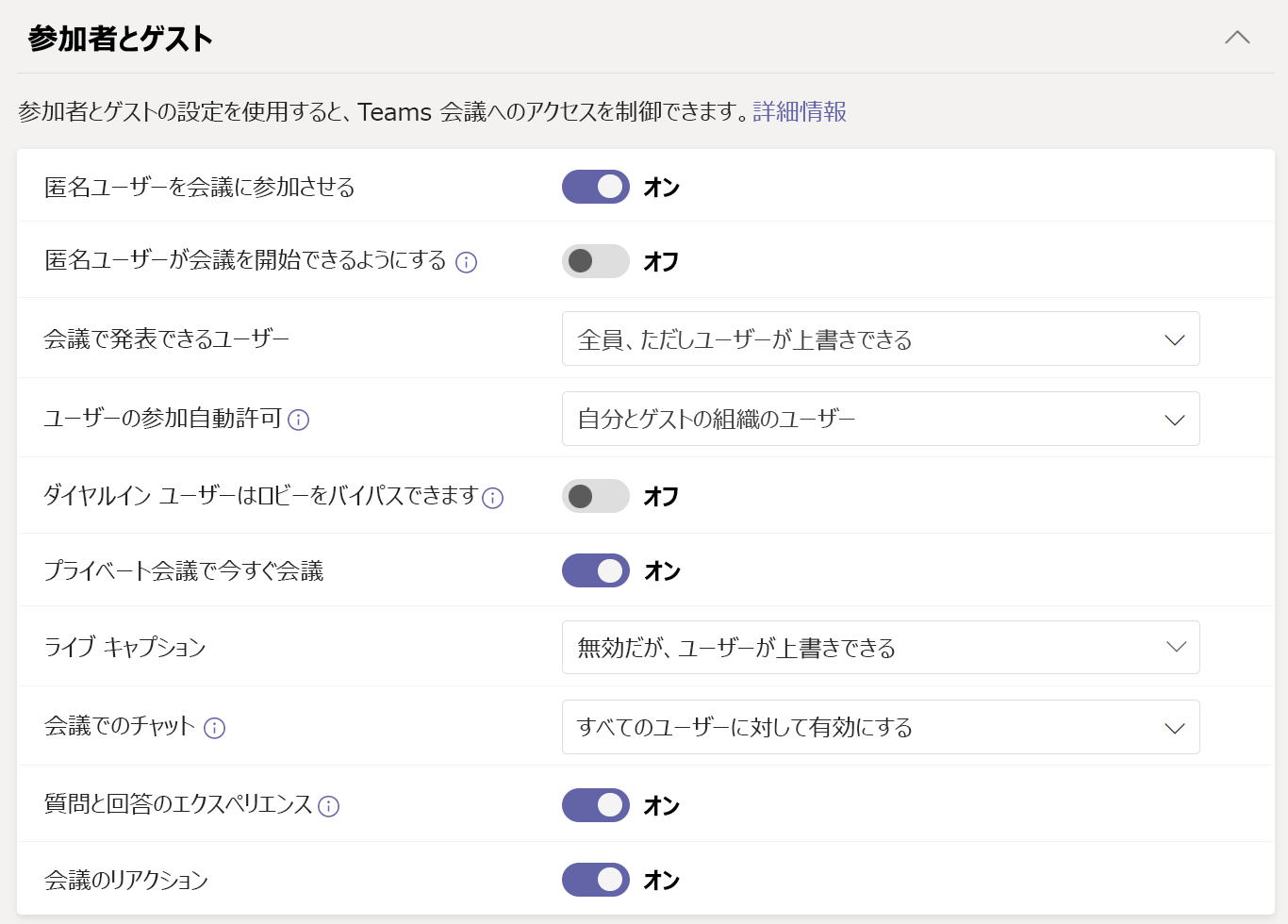The height and width of the screenshot is (924, 1288).
Task: Toggle プライベート会議で今すぐ会議 switch
Action: [596, 570]
